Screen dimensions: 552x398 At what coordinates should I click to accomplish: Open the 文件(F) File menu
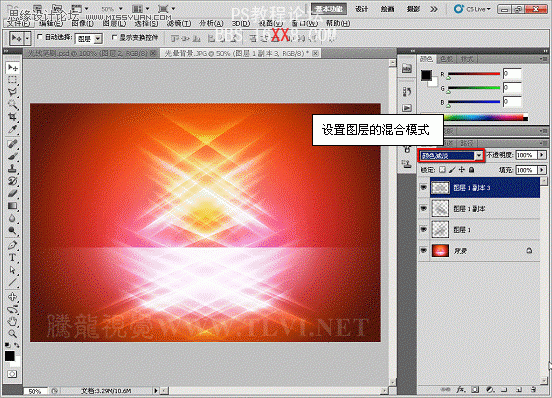point(18,23)
